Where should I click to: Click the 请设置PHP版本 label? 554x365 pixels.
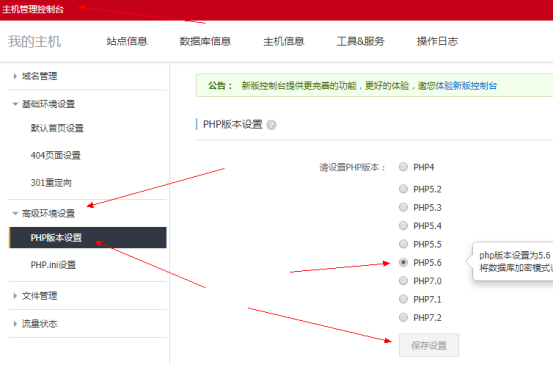(x=352, y=167)
